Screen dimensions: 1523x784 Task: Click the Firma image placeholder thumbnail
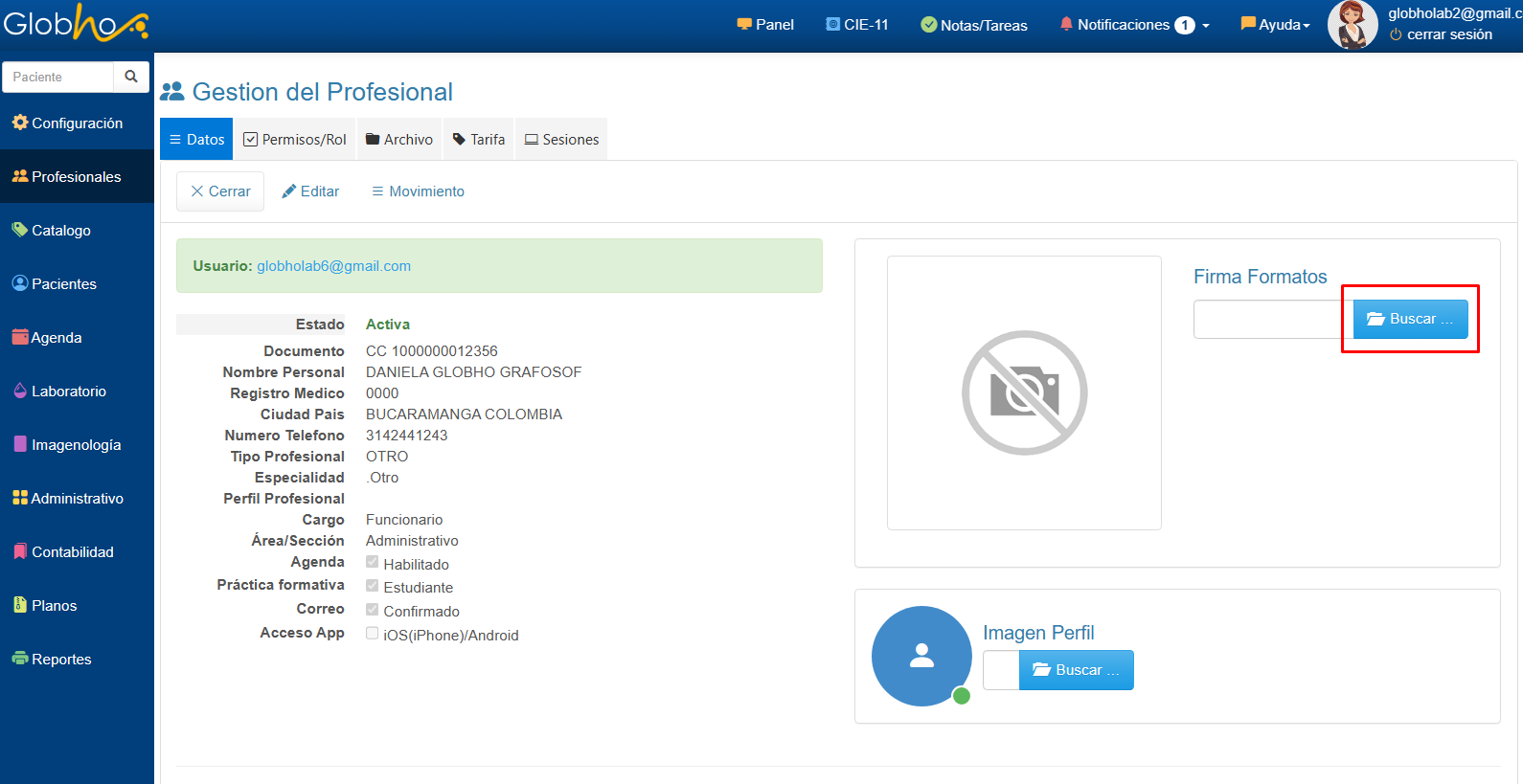click(1024, 392)
